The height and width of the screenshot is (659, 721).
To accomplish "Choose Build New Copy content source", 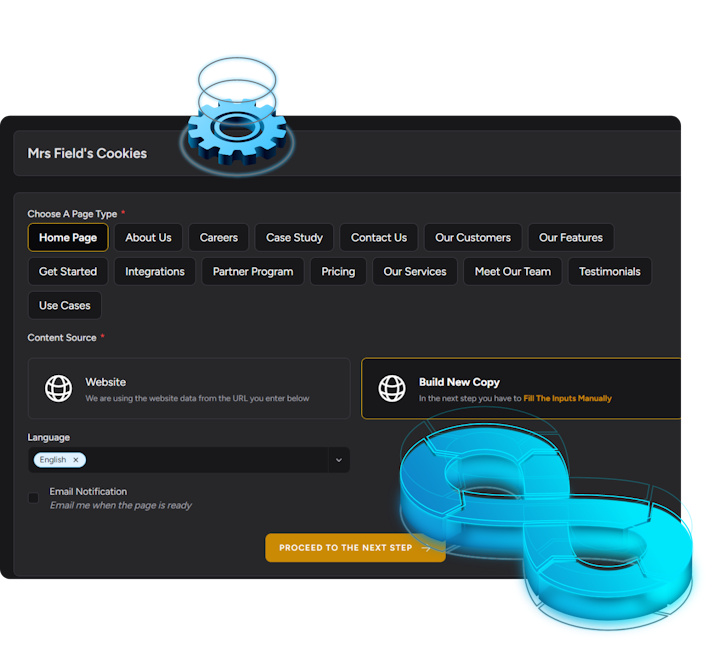I will point(520,388).
